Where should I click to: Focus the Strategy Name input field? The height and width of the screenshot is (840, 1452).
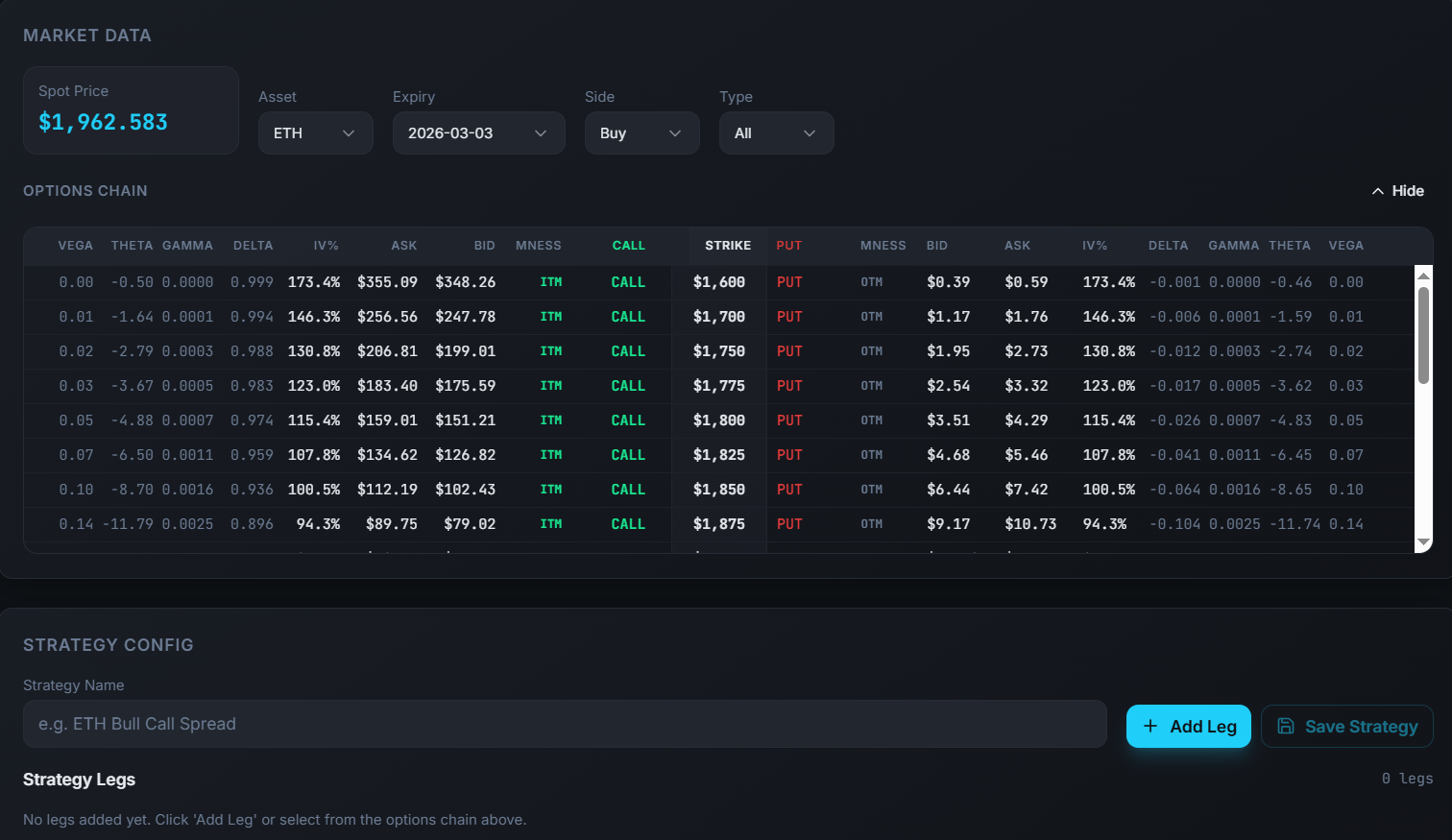pyautogui.click(x=565, y=724)
